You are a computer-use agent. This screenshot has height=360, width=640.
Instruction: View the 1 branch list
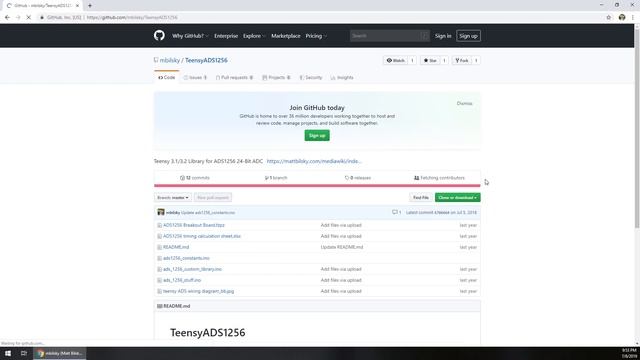pos(276,178)
